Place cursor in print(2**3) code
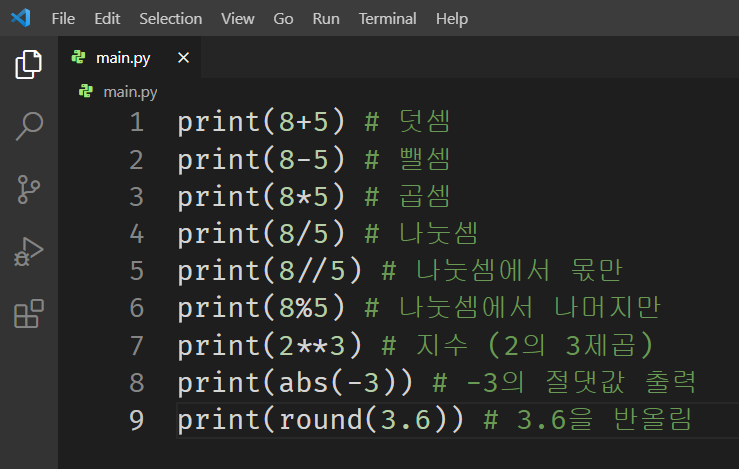 tap(270, 346)
